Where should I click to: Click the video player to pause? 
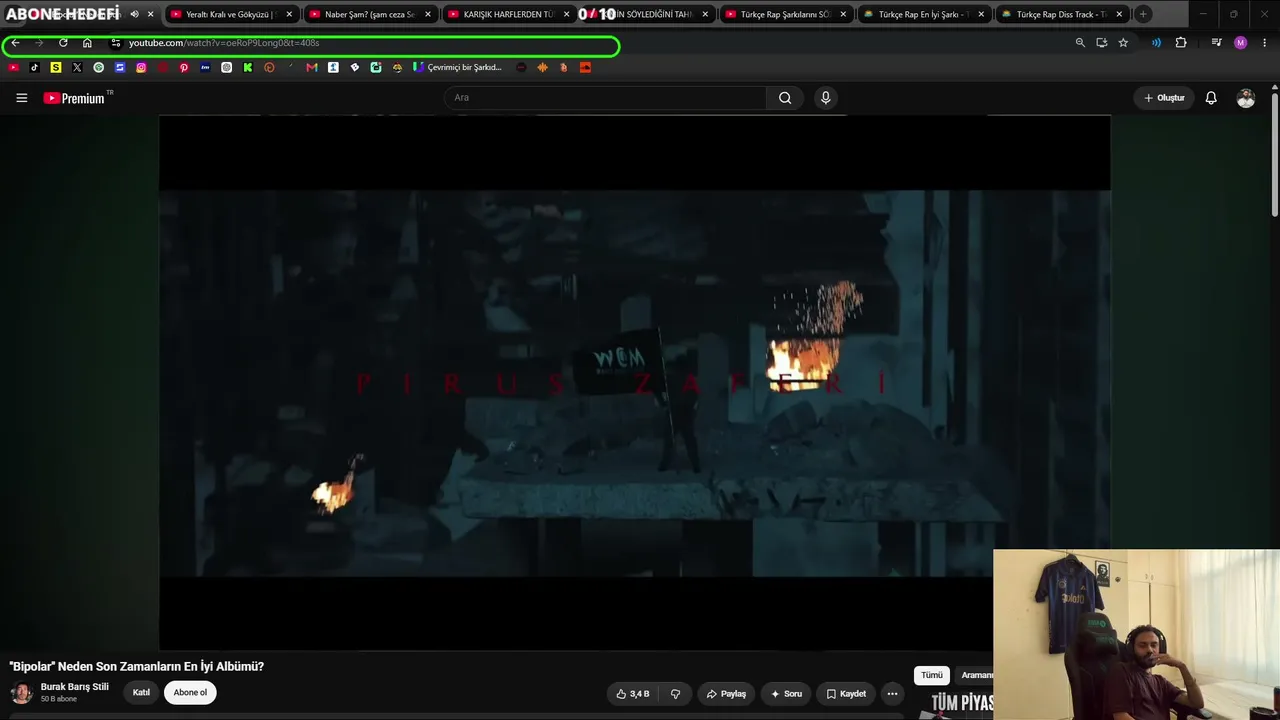[634, 383]
